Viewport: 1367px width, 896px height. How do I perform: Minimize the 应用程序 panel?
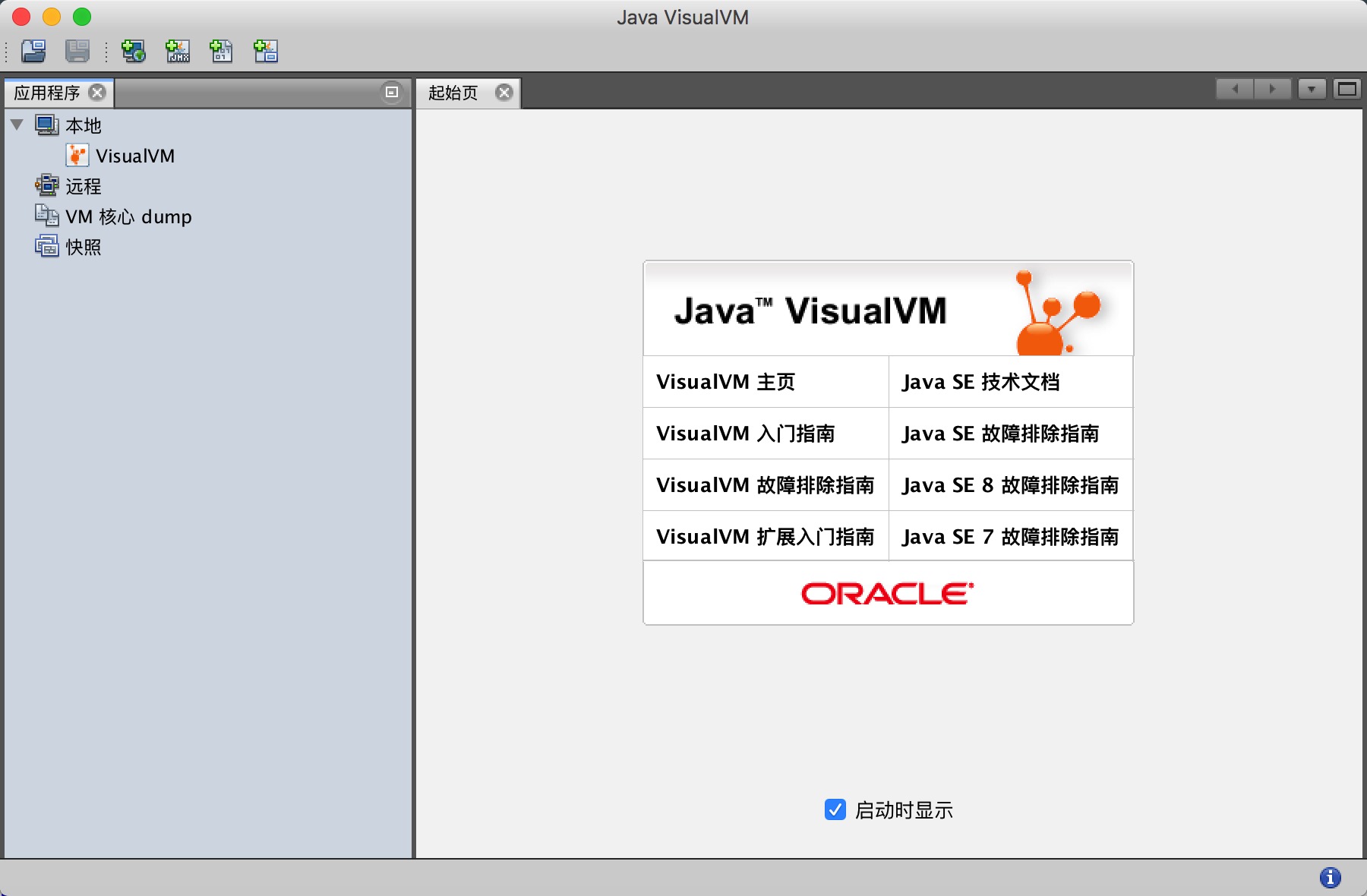tap(391, 93)
